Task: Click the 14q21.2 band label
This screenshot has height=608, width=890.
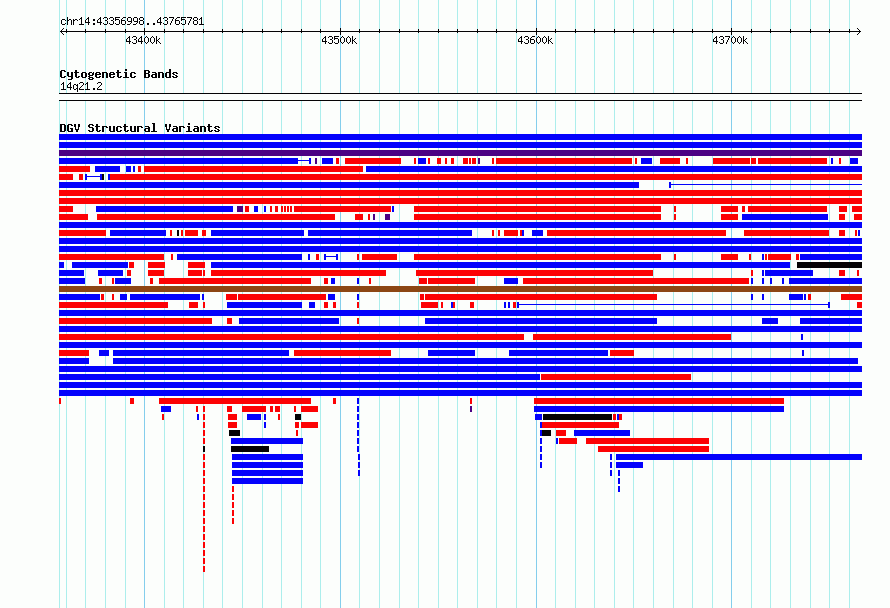Action: pyautogui.click(x=81, y=86)
